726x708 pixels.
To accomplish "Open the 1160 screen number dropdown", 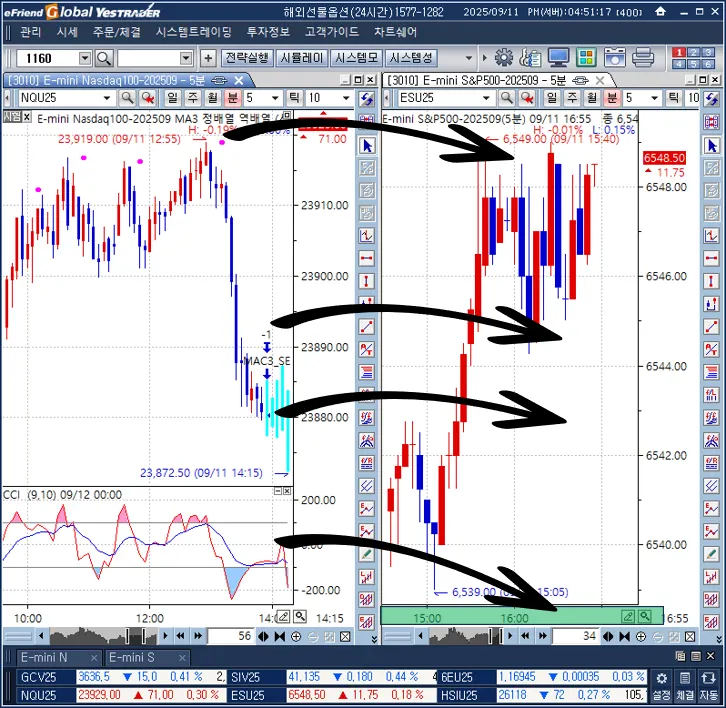I will pyautogui.click(x=85, y=58).
